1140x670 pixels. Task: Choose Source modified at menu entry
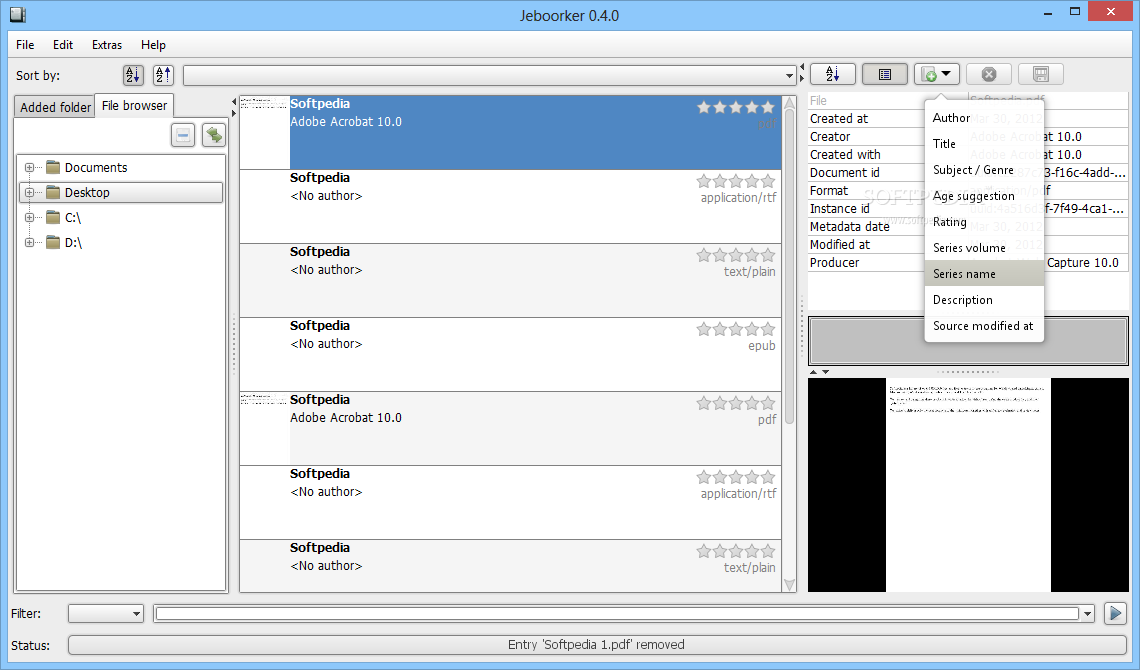click(x=984, y=326)
